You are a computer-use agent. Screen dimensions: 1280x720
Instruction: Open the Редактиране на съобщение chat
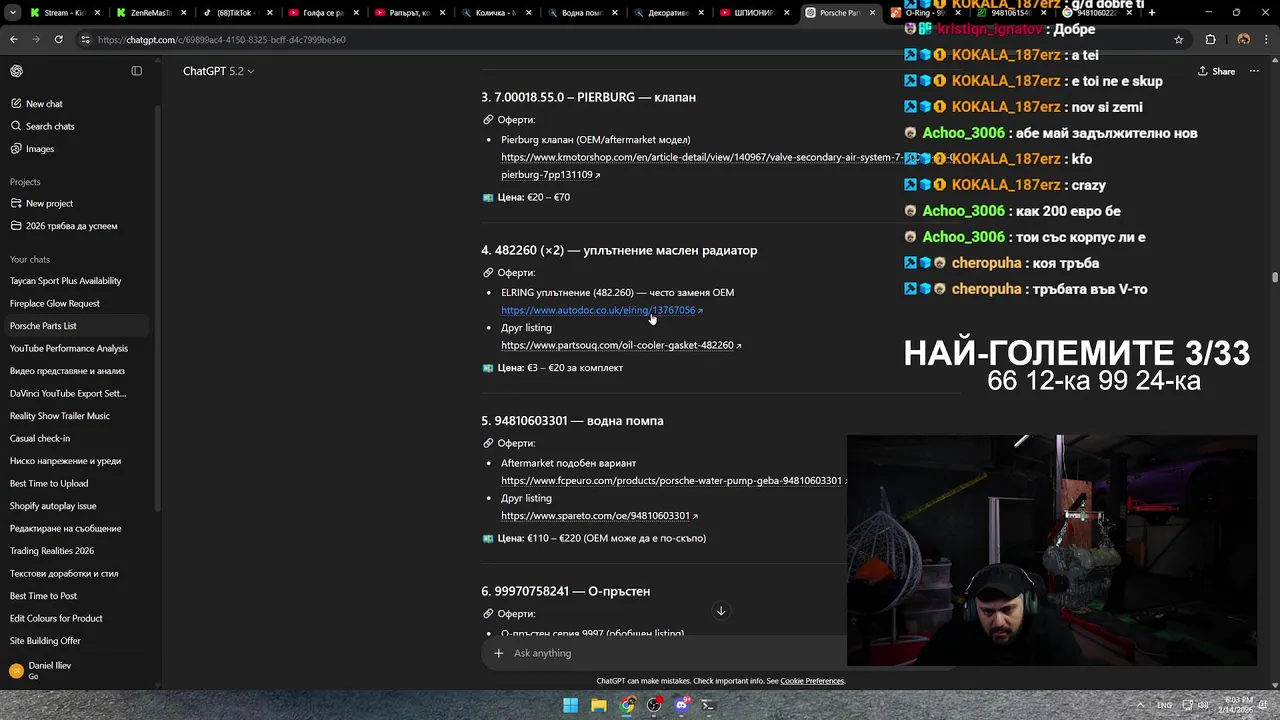pyautogui.click(x=65, y=528)
